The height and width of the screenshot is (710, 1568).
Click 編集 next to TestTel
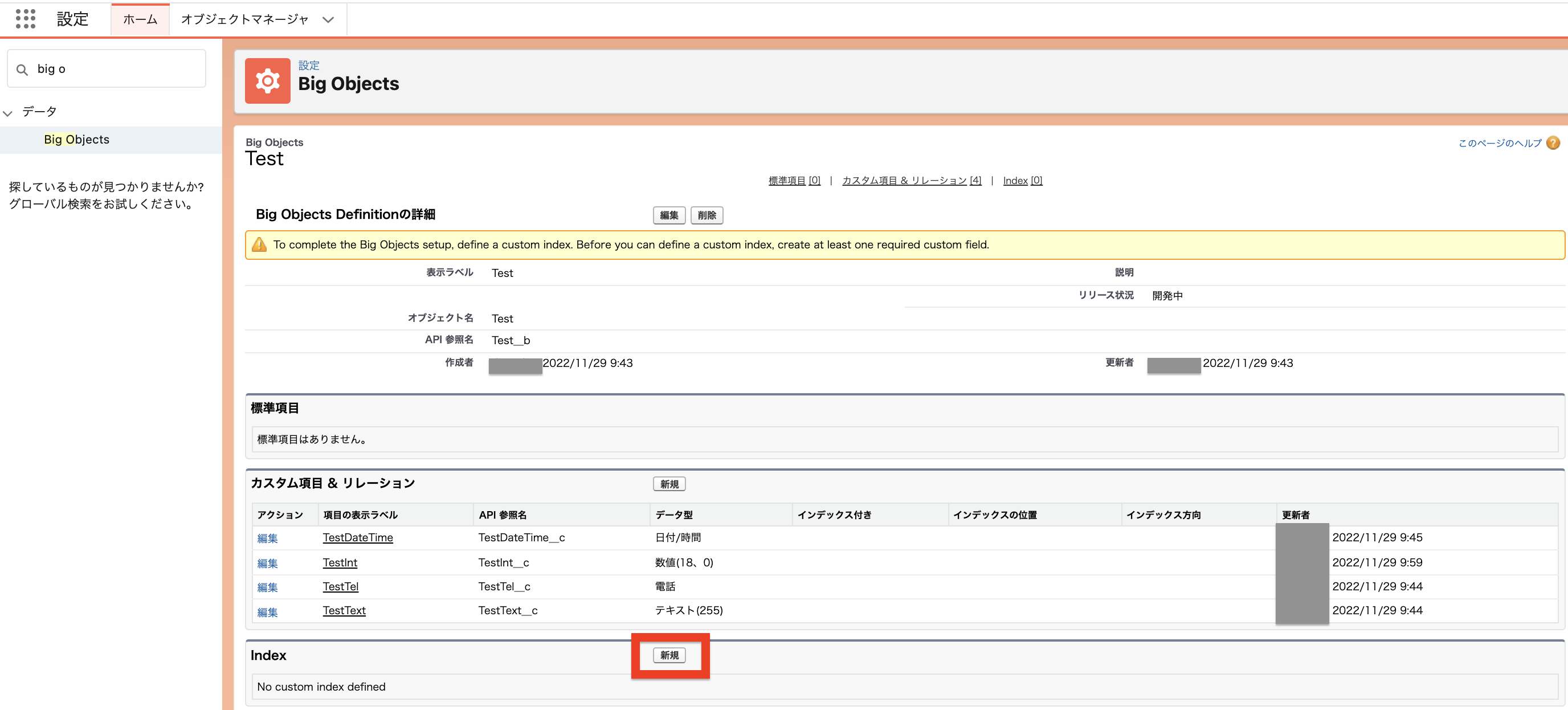(268, 587)
